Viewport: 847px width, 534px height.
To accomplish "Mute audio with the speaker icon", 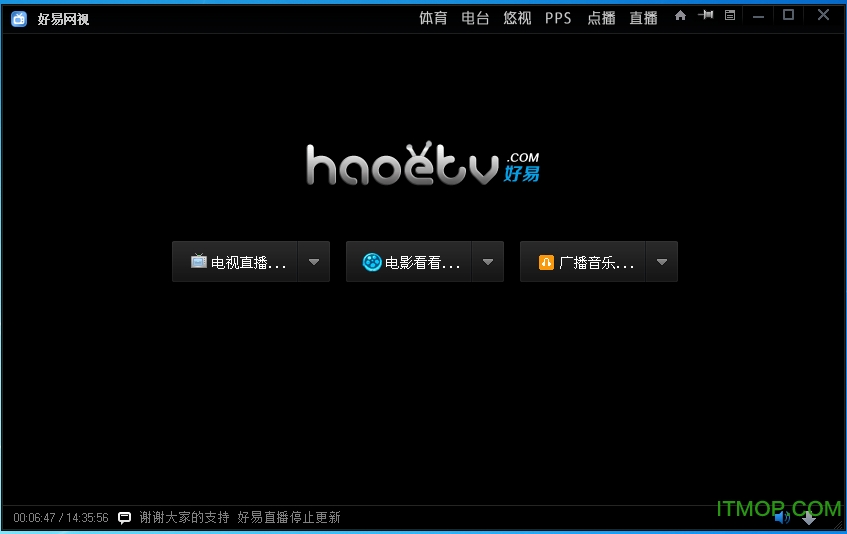I will point(781,518).
